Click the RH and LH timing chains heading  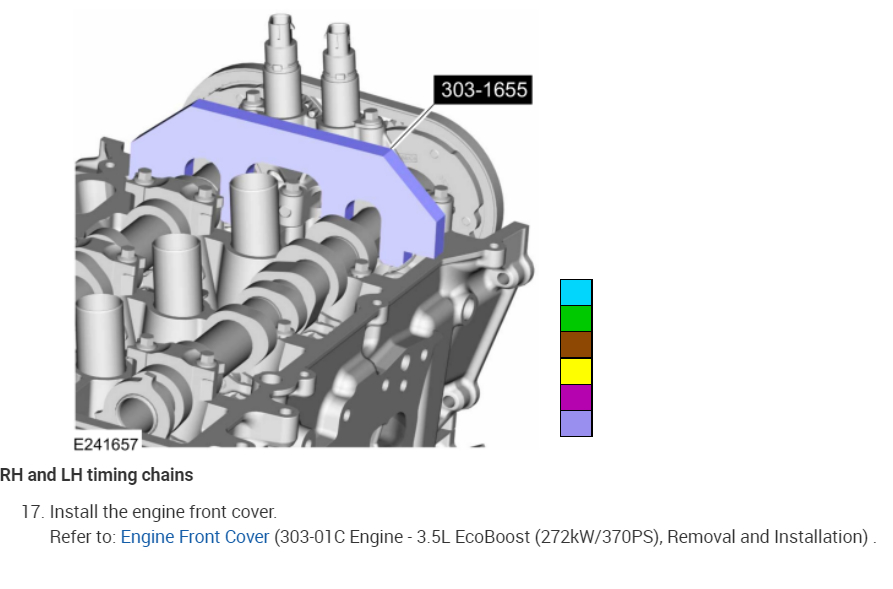(96, 475)
